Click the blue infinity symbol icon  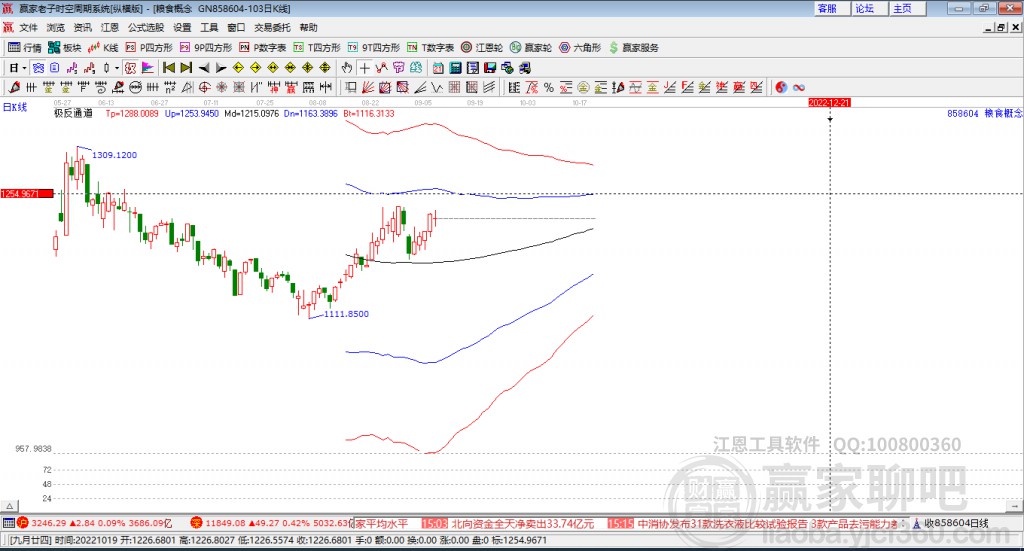pos(799,87)
